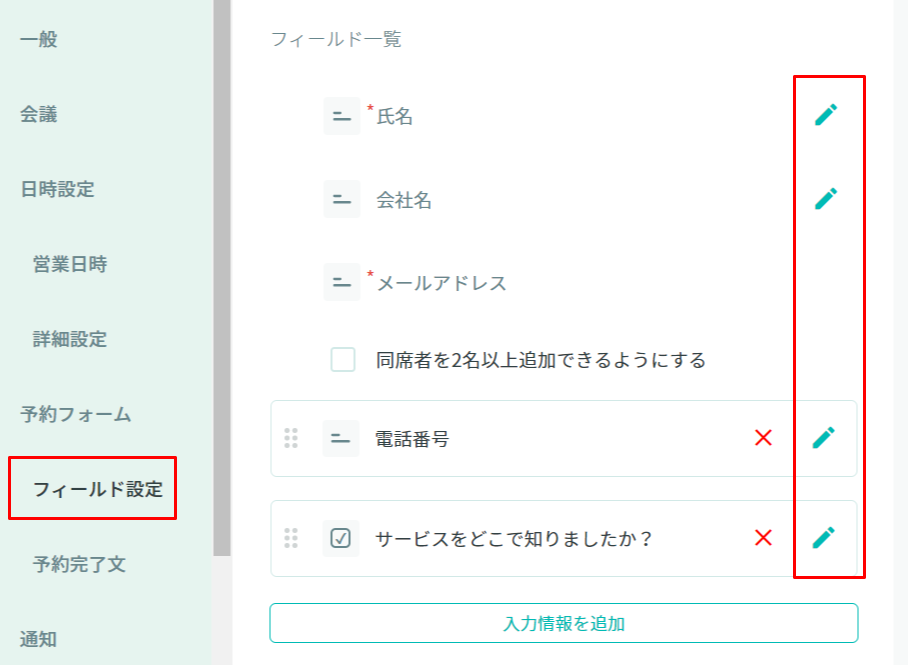Viewport: 908px width, 665px height.
Task: Navigate to 詳細設定 in the sidebar
Action: tap(70, 339)
